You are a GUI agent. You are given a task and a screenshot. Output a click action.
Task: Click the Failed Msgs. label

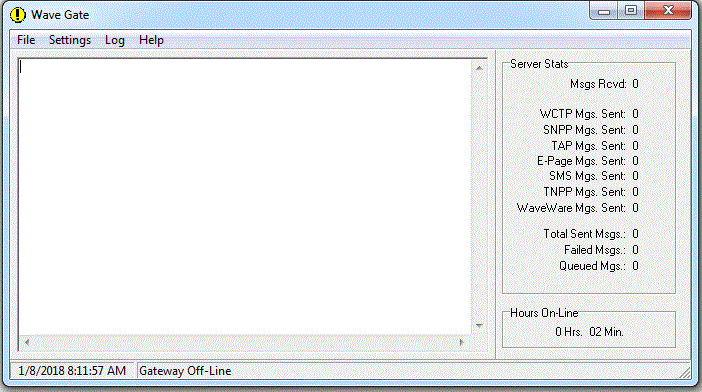pyautogui.click(x=595, y=250)
